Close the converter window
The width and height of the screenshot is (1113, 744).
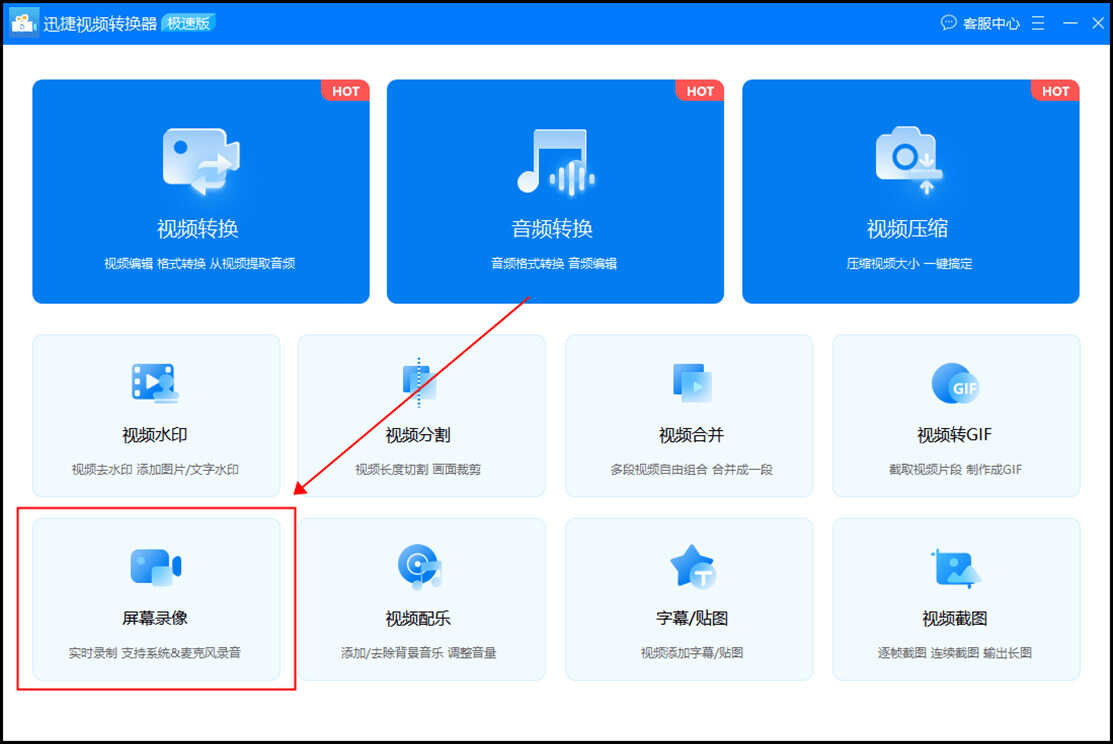pyautogui.click(x=1097, y=23)
